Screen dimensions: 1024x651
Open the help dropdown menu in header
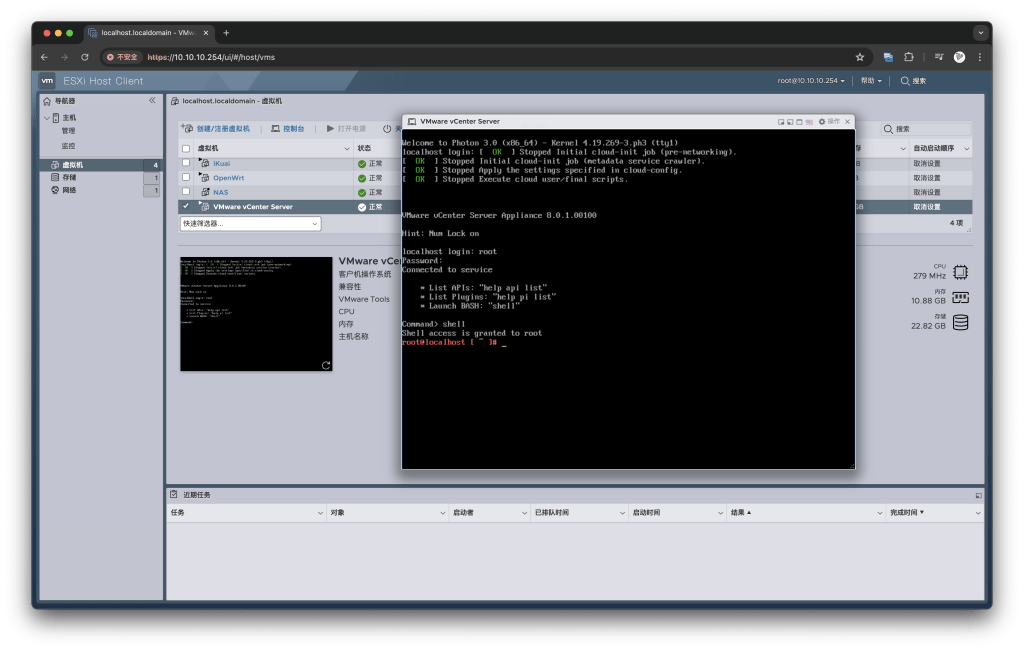(x=871, y=81)
